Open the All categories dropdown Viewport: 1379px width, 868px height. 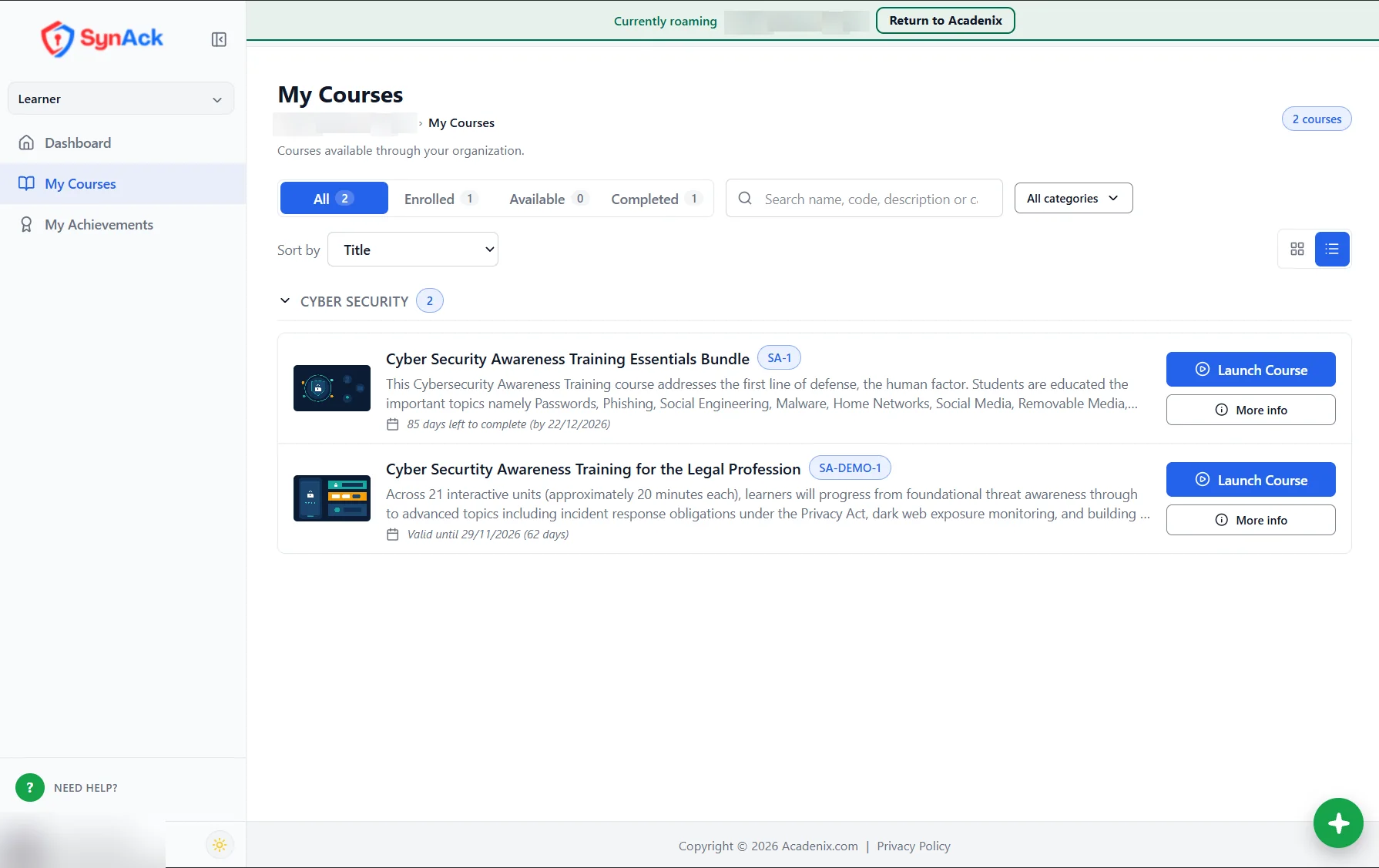1073,198
